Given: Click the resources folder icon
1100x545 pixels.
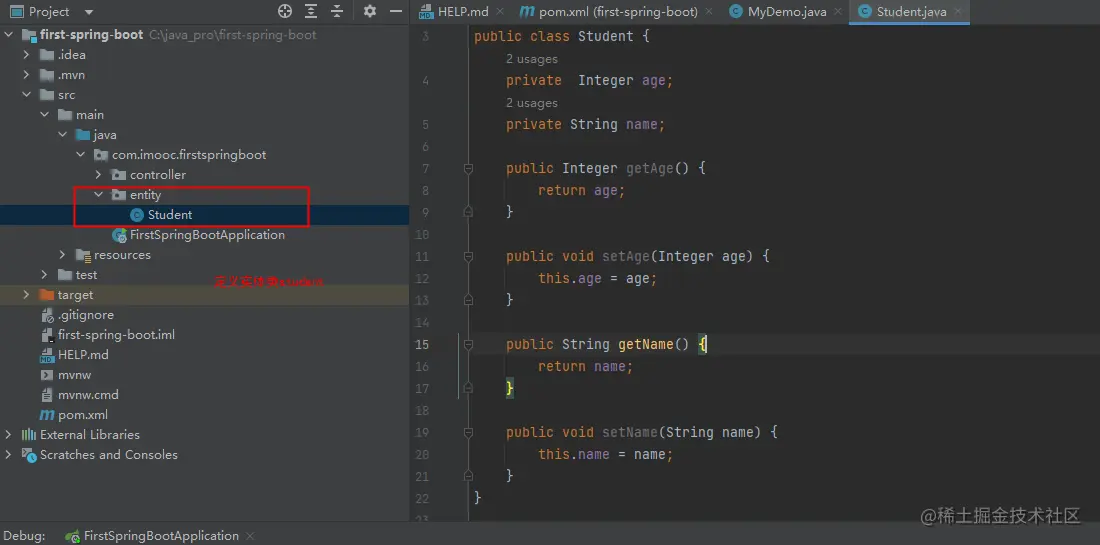Looking at the screenshot, I should click(83, 255).
